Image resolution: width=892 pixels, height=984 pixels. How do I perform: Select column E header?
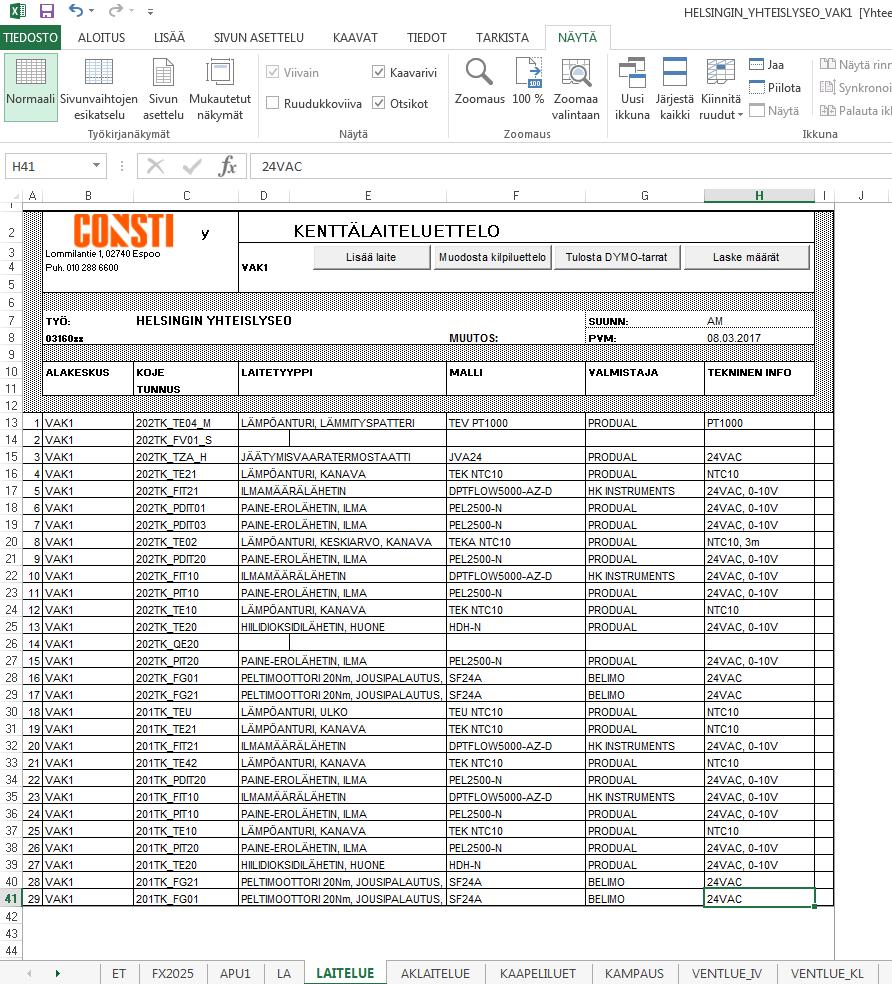click(x=368, y=196)
